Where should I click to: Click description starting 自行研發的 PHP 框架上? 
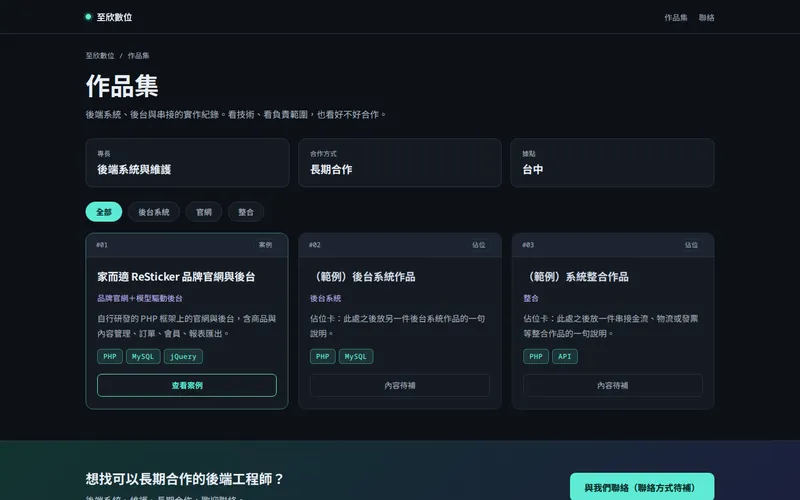pos(187,326)
